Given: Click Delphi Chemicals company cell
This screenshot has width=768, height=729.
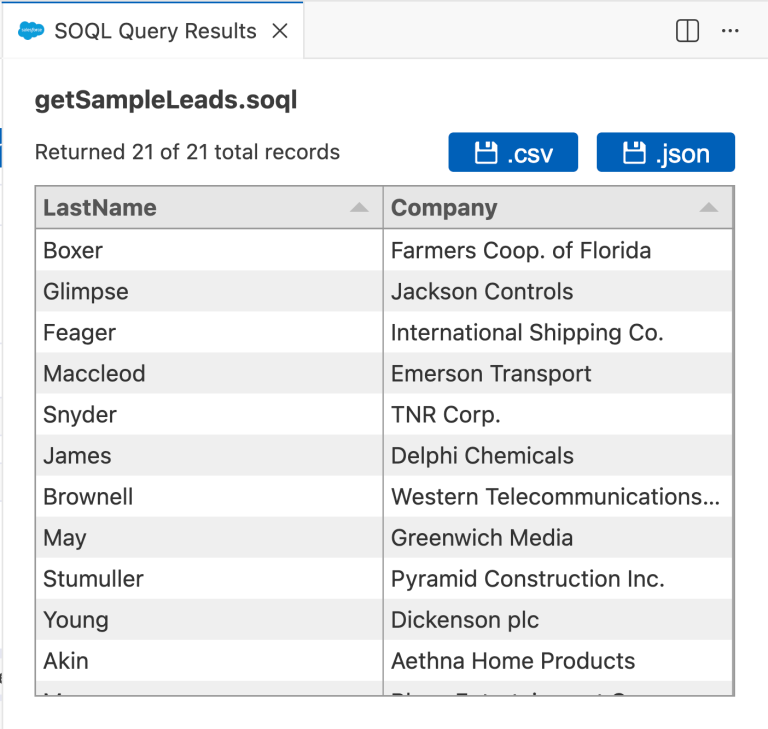Looking at the screenshot, I should point(558,455).
